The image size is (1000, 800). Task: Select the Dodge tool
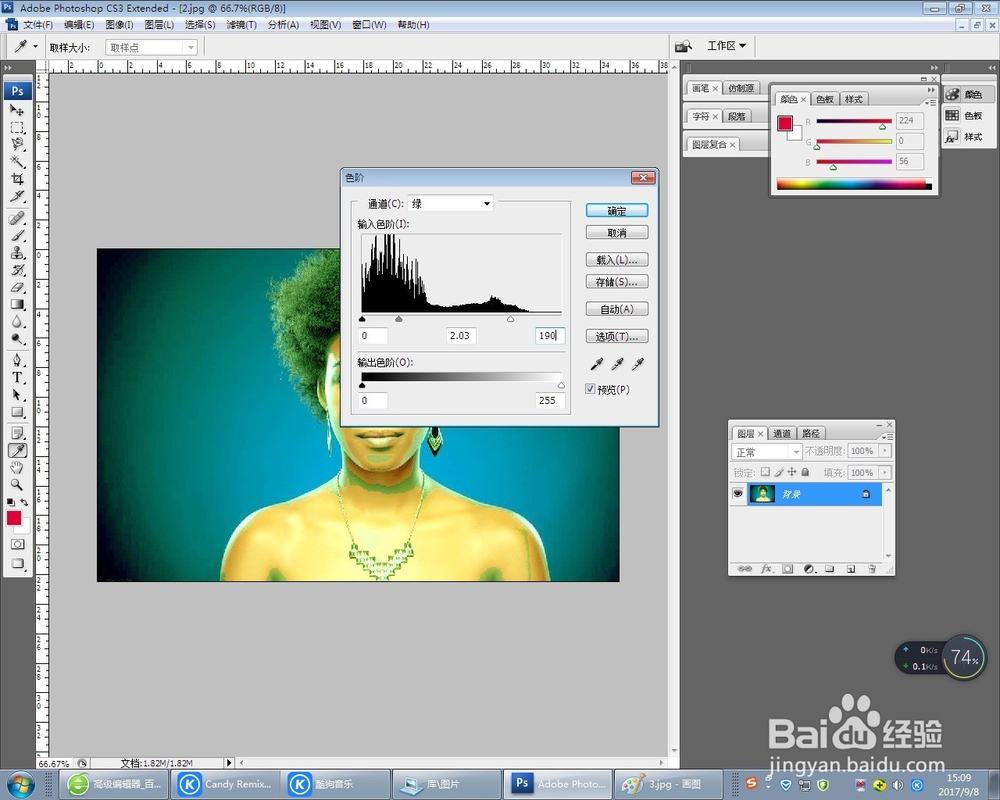pos(17,339)
